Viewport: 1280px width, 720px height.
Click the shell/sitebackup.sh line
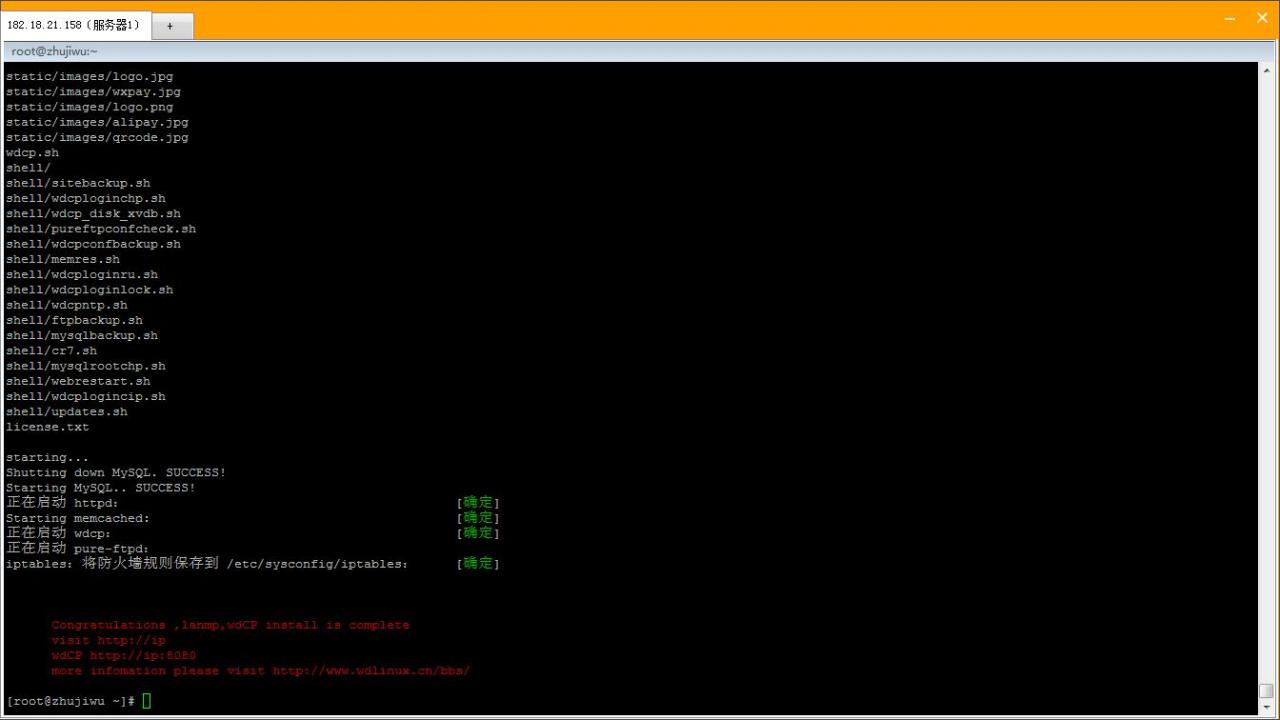point(78,183)
